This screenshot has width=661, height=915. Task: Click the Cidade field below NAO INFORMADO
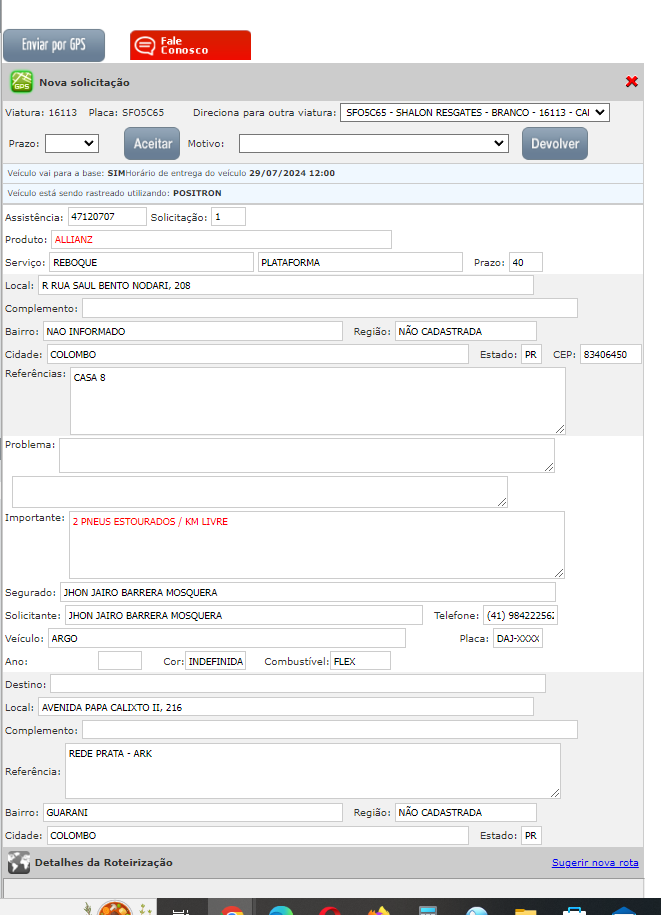pyautogui.click(x=258, y=354)
